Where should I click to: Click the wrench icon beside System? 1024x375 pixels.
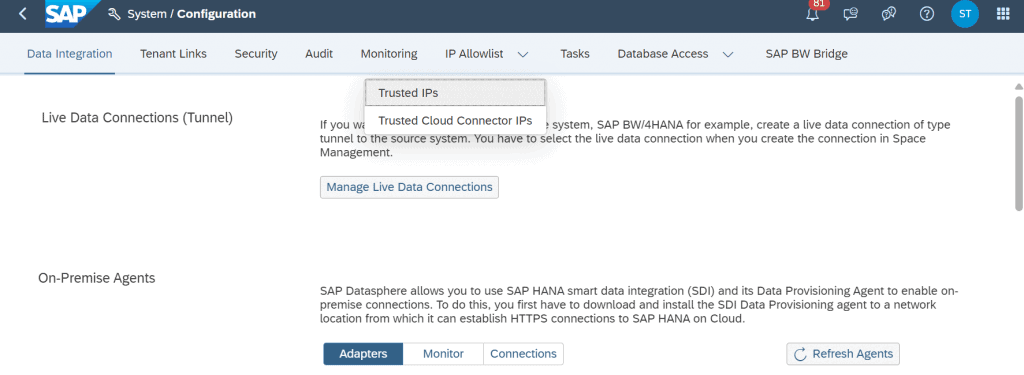coord(114,14)
